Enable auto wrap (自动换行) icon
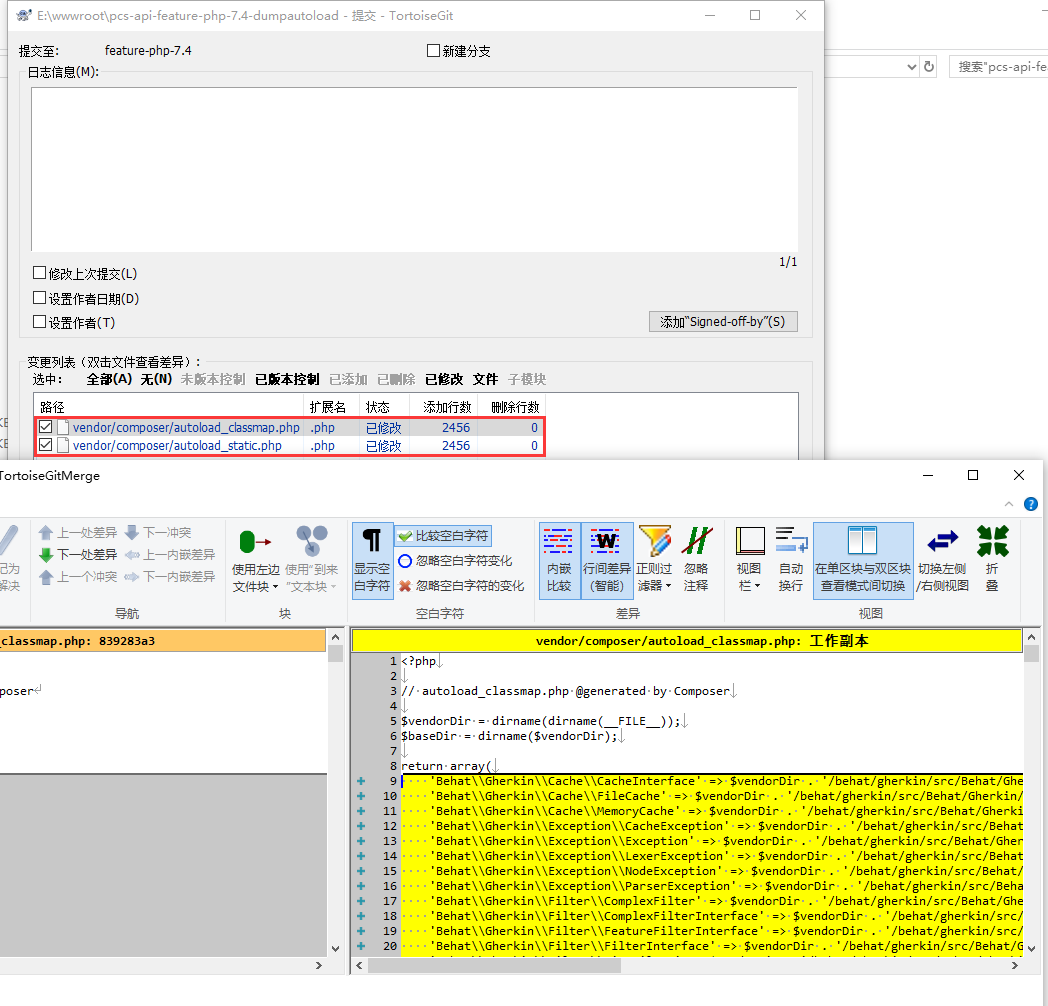1048x1006 pixels. click(791, 560)
